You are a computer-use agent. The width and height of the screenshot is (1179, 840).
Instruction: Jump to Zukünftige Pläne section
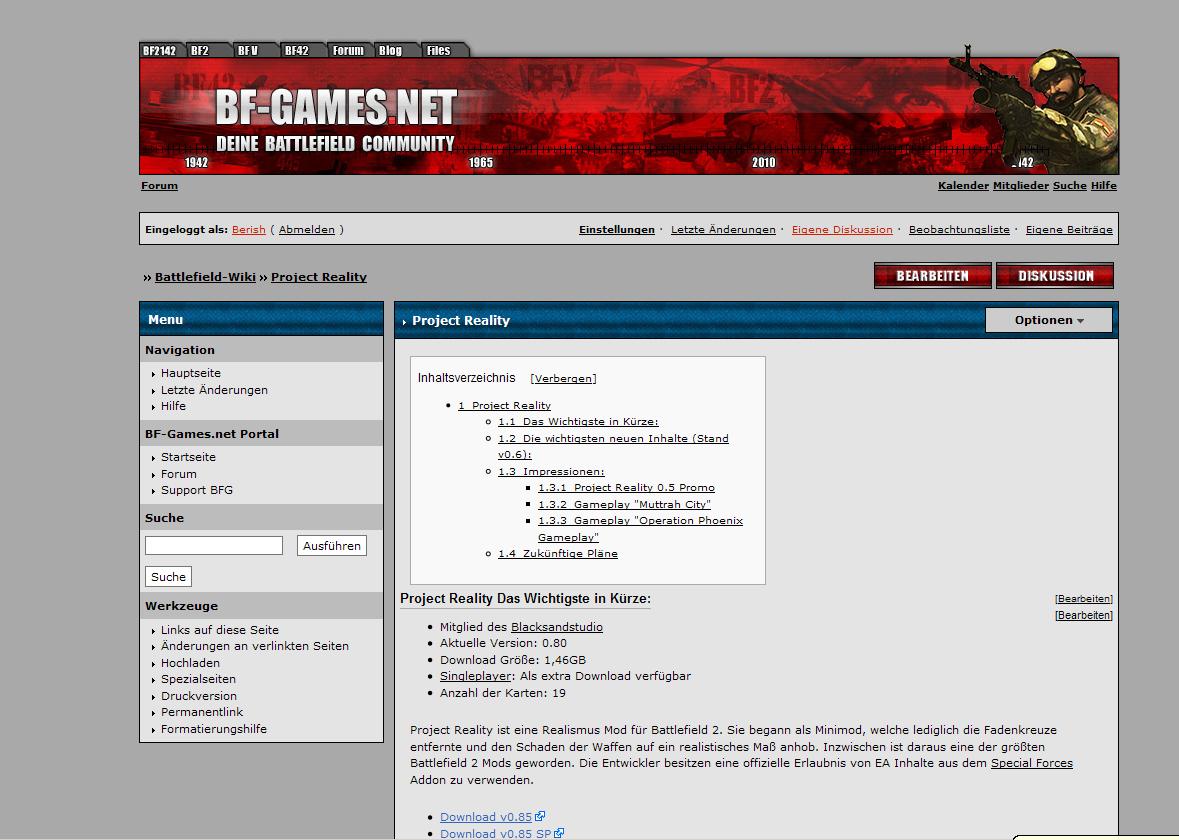558,553
